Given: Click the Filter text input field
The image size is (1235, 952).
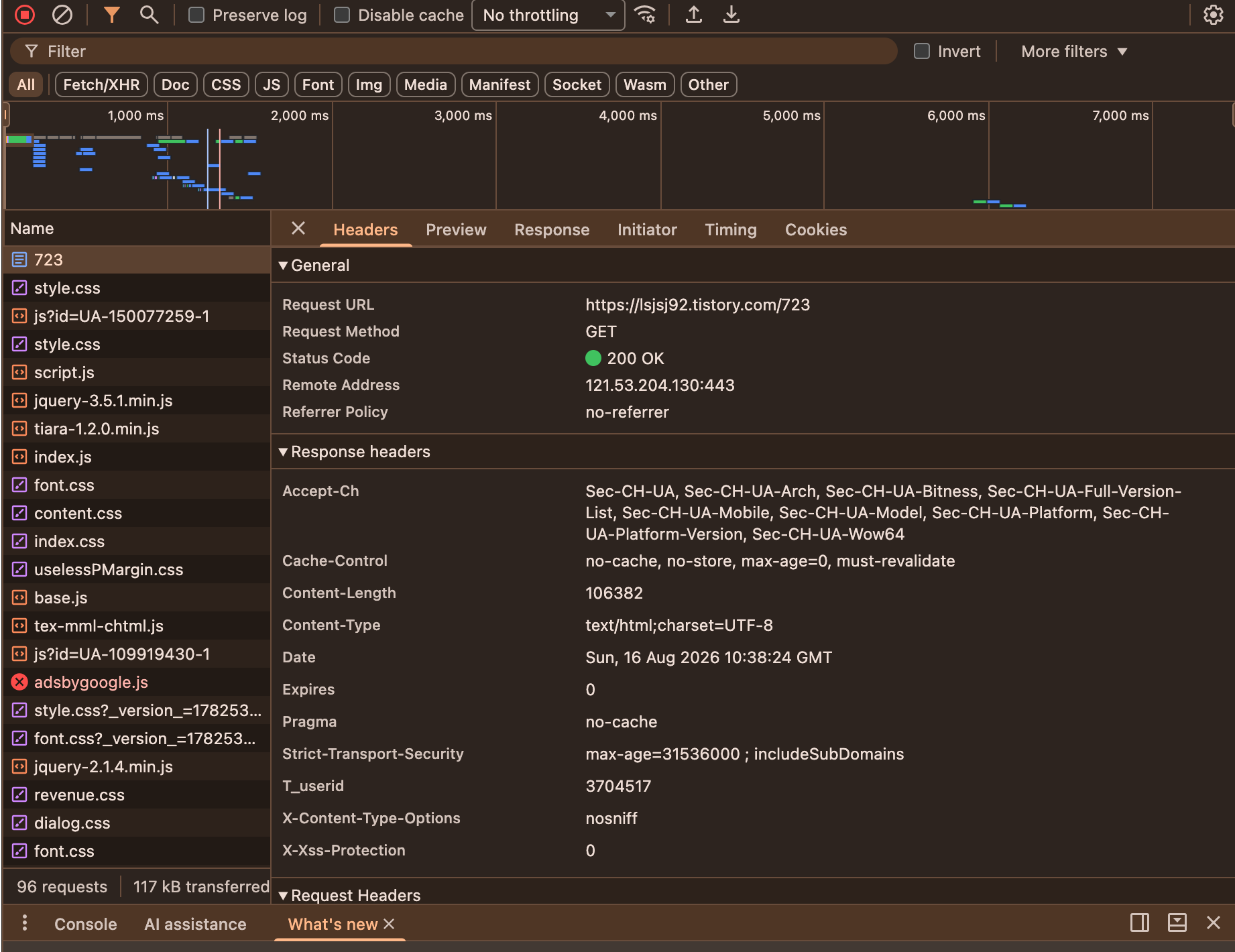Looking at the screenshot, I should [453, 51].
